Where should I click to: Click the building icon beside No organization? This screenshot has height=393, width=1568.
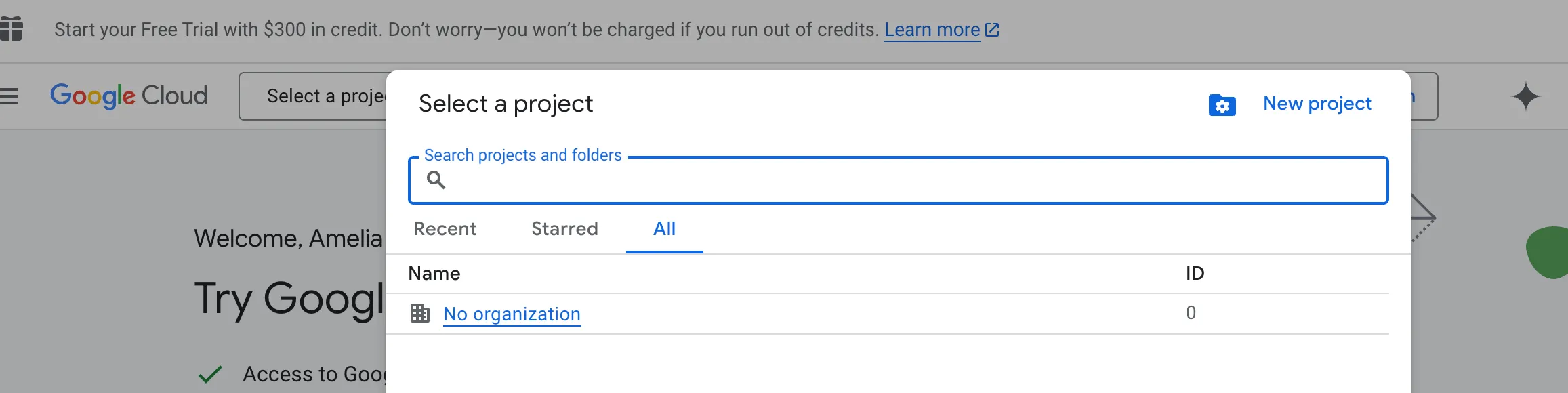421,314
